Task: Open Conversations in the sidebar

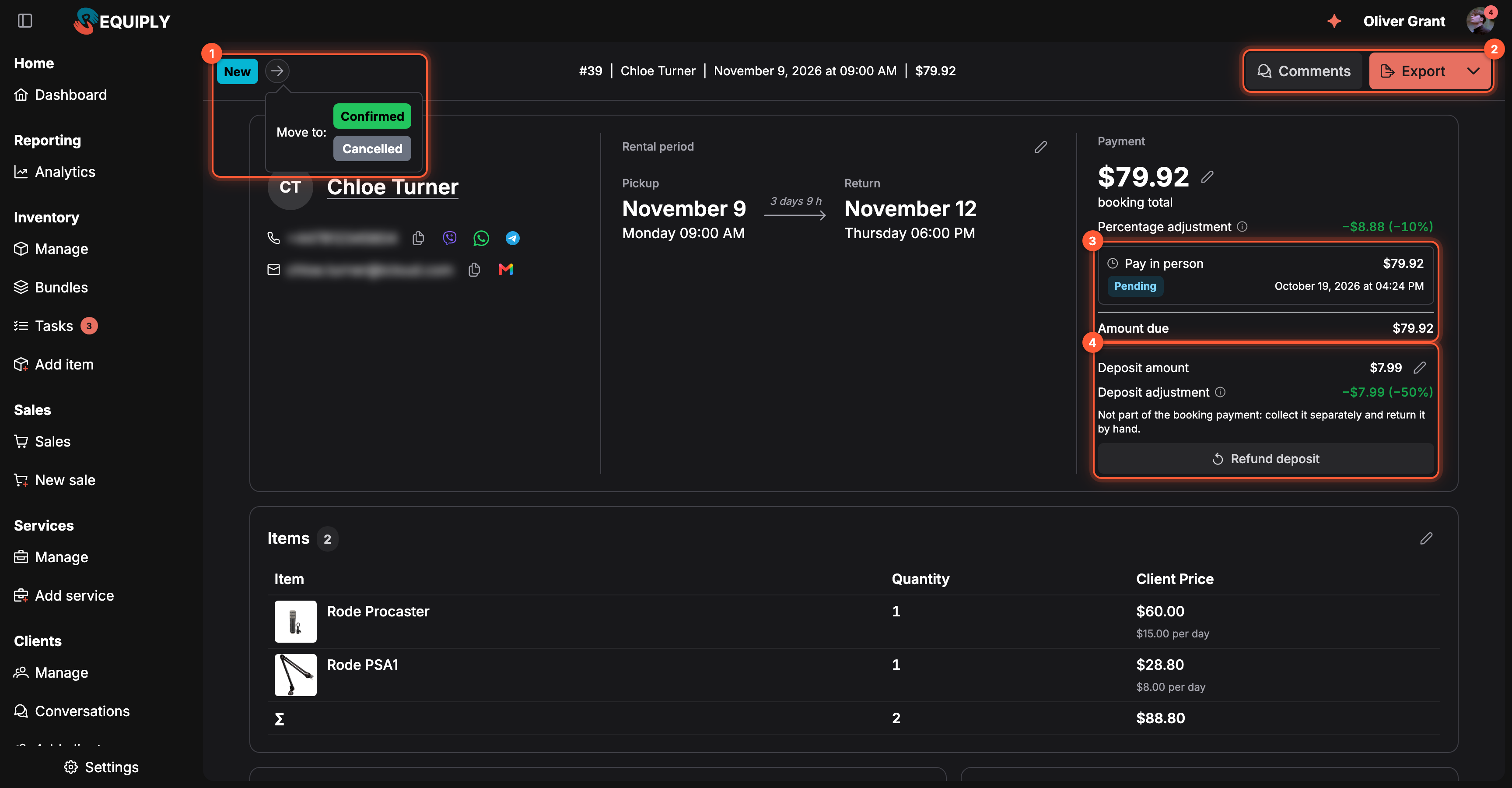Action: pos(72,711)
